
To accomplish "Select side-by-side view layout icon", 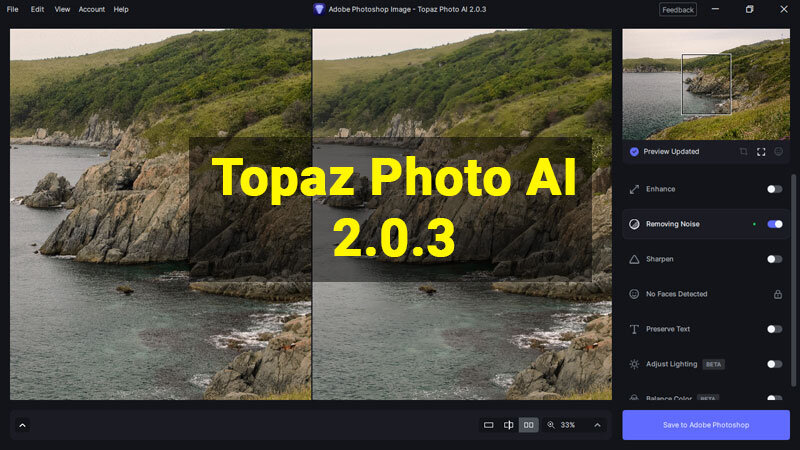I will coord(529,425).
